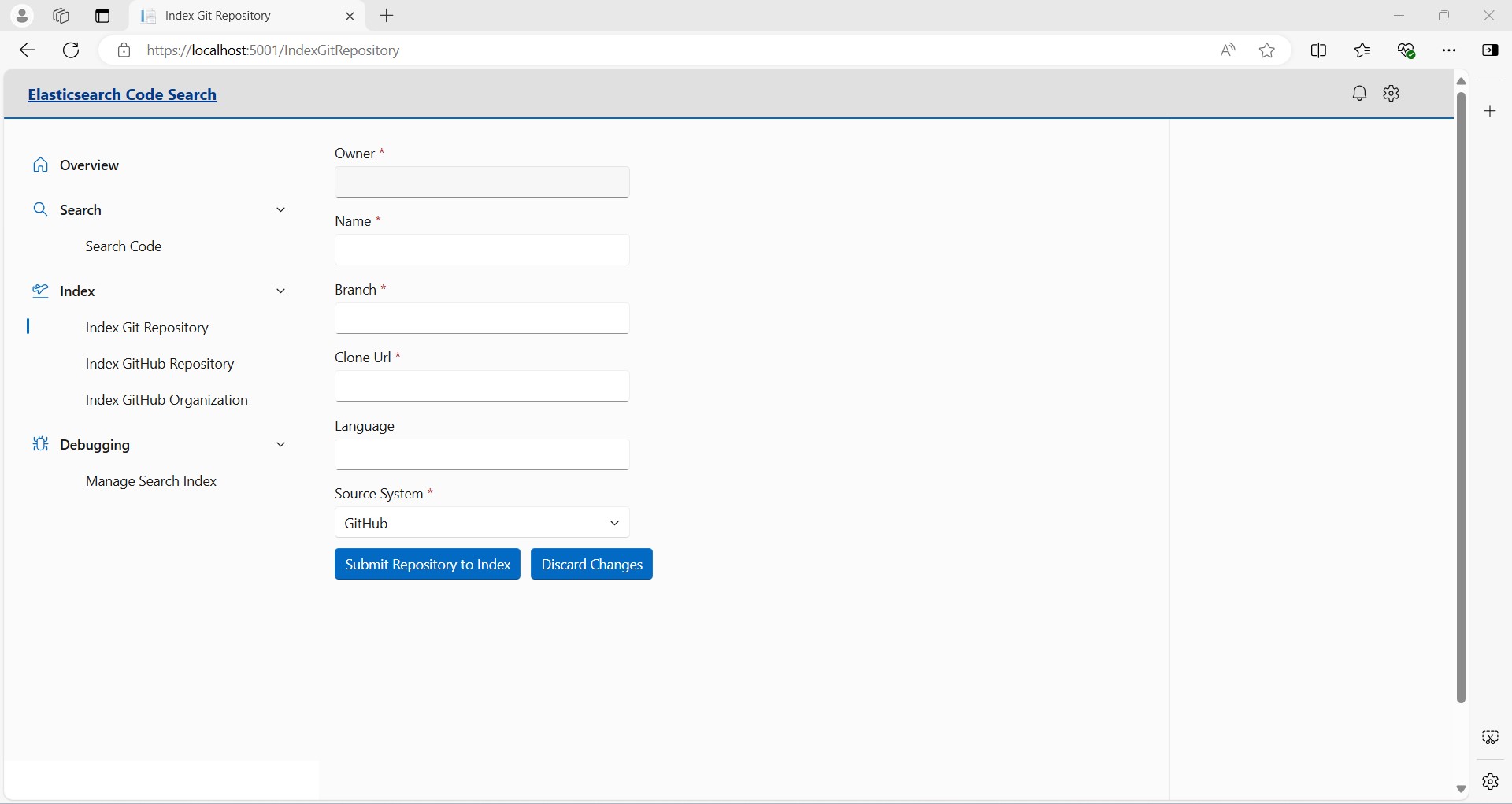This screenshot has width=1512, height=804.
Task: Click the Index section icon
Action: (x=40, y=291)
